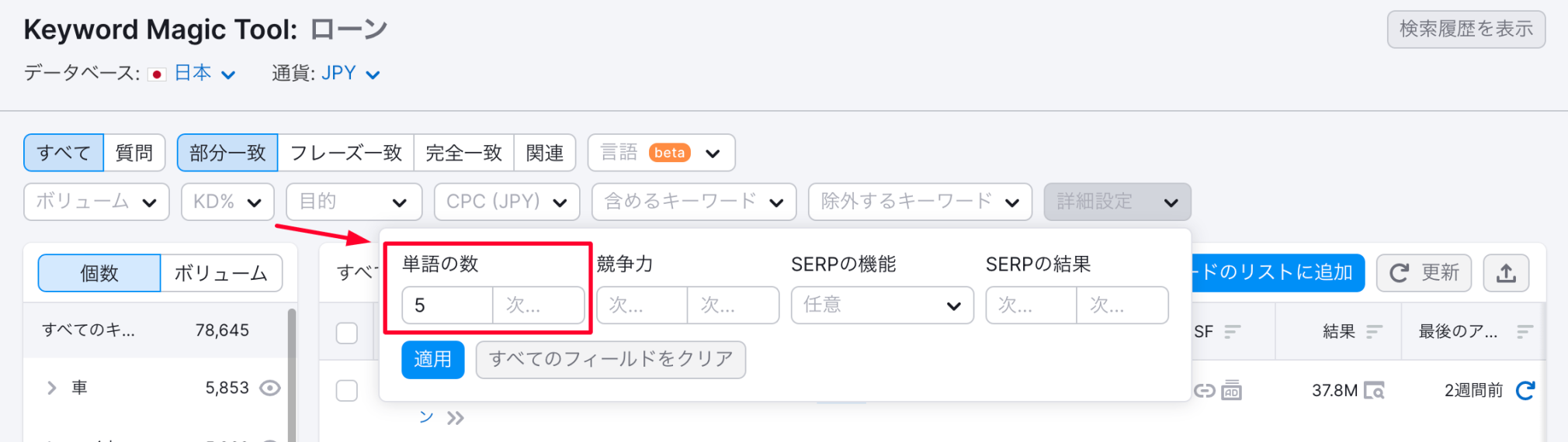Open 含めるキーワード dropdown
Image resolution: width=1568 pixels, height=442 pixels.
pyautogui.click(x=694, y=202)
